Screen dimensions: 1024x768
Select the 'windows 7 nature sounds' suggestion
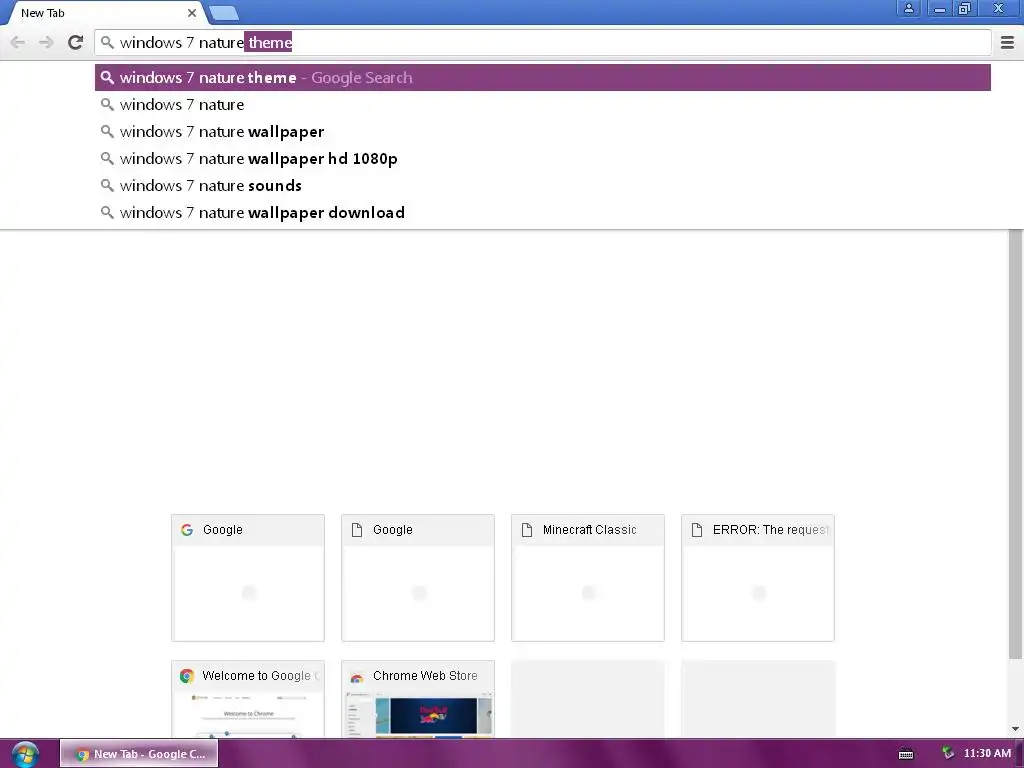(543, 185)
